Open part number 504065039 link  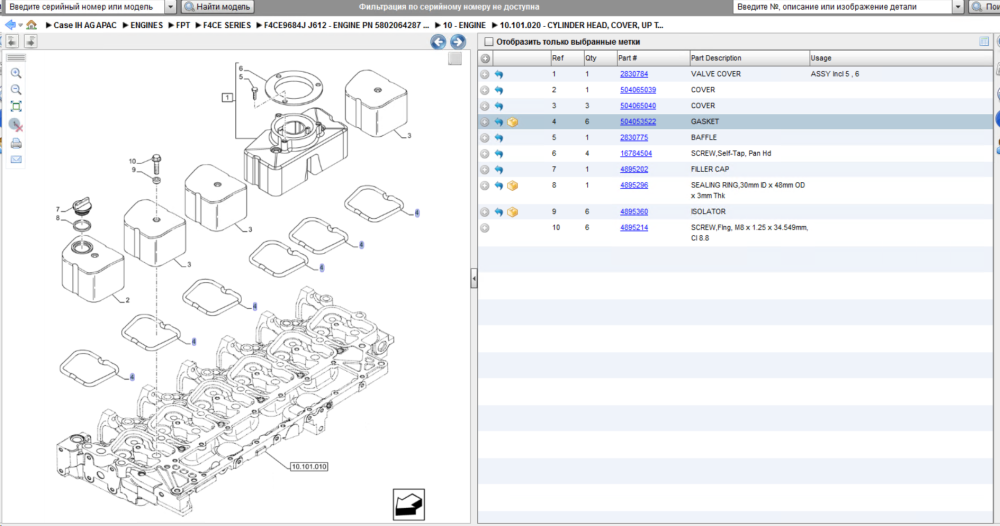click(638, 90)
